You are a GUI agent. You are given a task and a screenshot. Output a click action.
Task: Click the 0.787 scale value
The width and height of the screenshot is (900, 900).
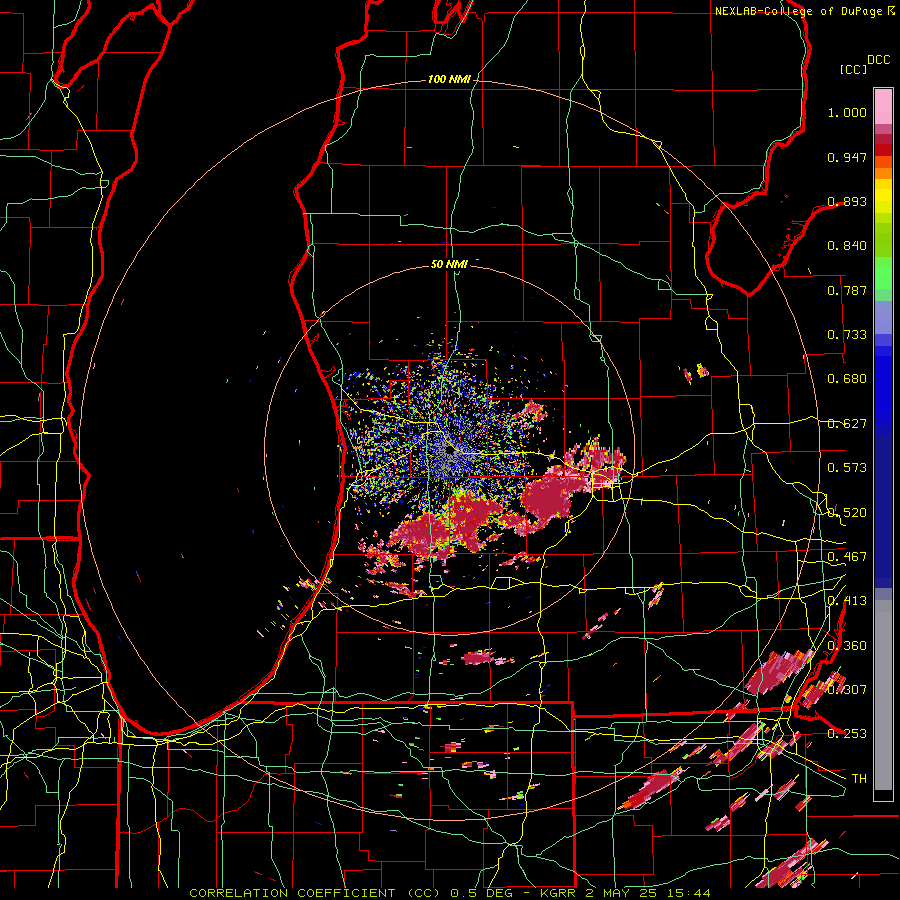pos(847,290)
